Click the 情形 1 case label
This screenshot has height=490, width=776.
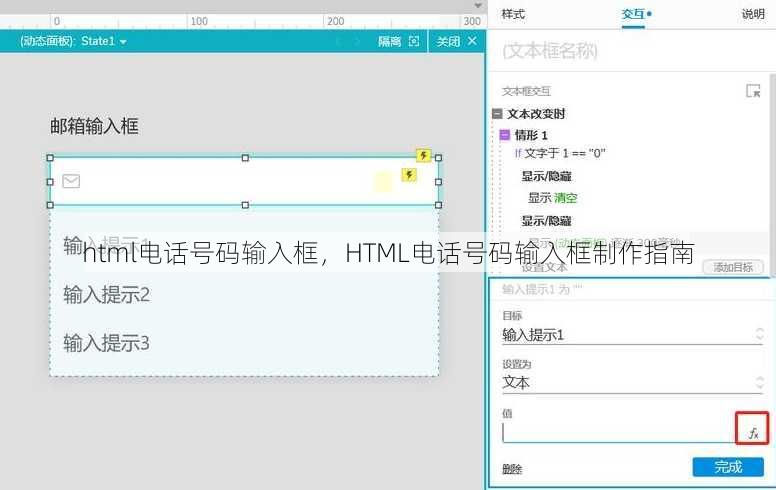[x=531, y=135]
